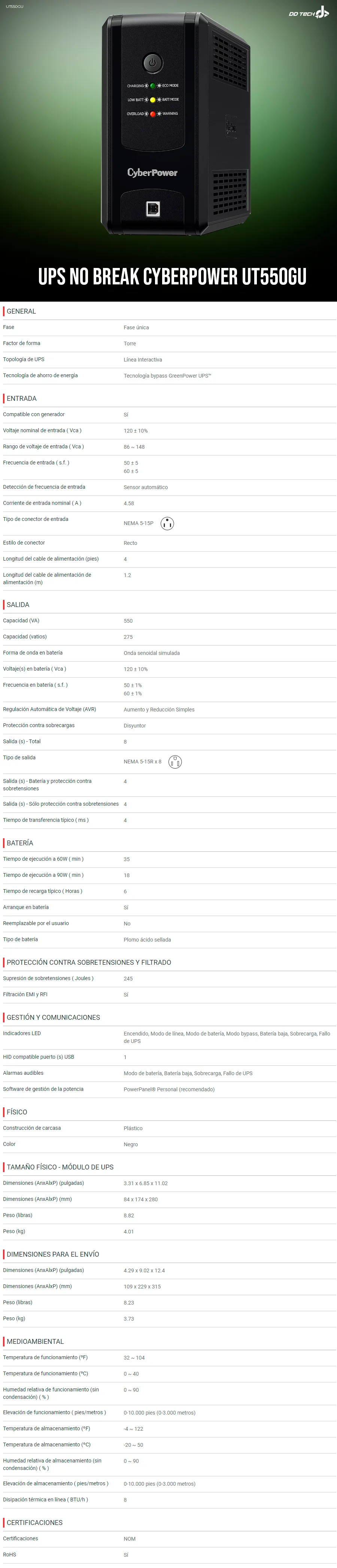Click the PowerPanel Personal software text

click(x=169, y=1090)
